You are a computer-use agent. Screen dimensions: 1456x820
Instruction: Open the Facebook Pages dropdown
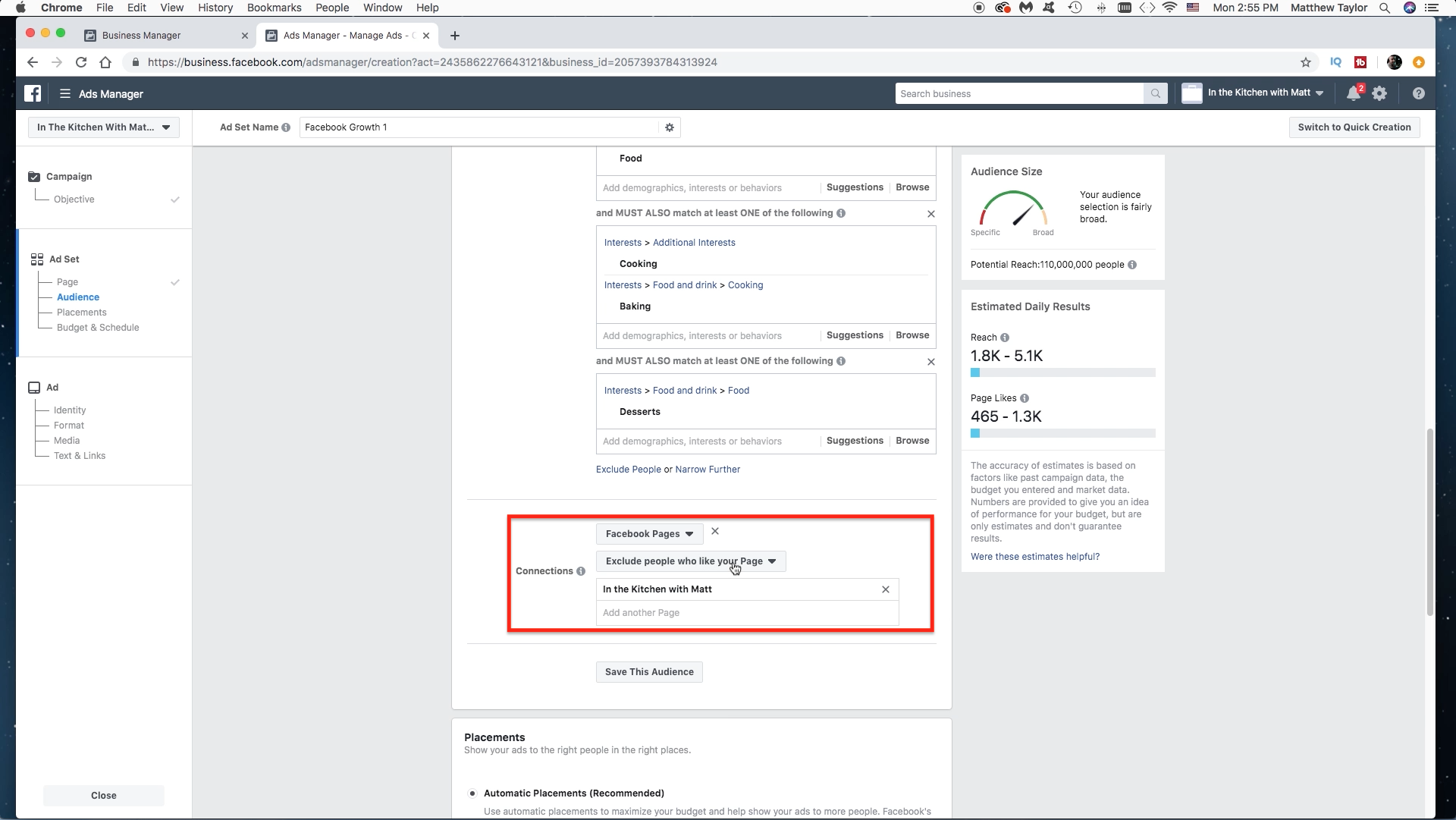point(649,534)
